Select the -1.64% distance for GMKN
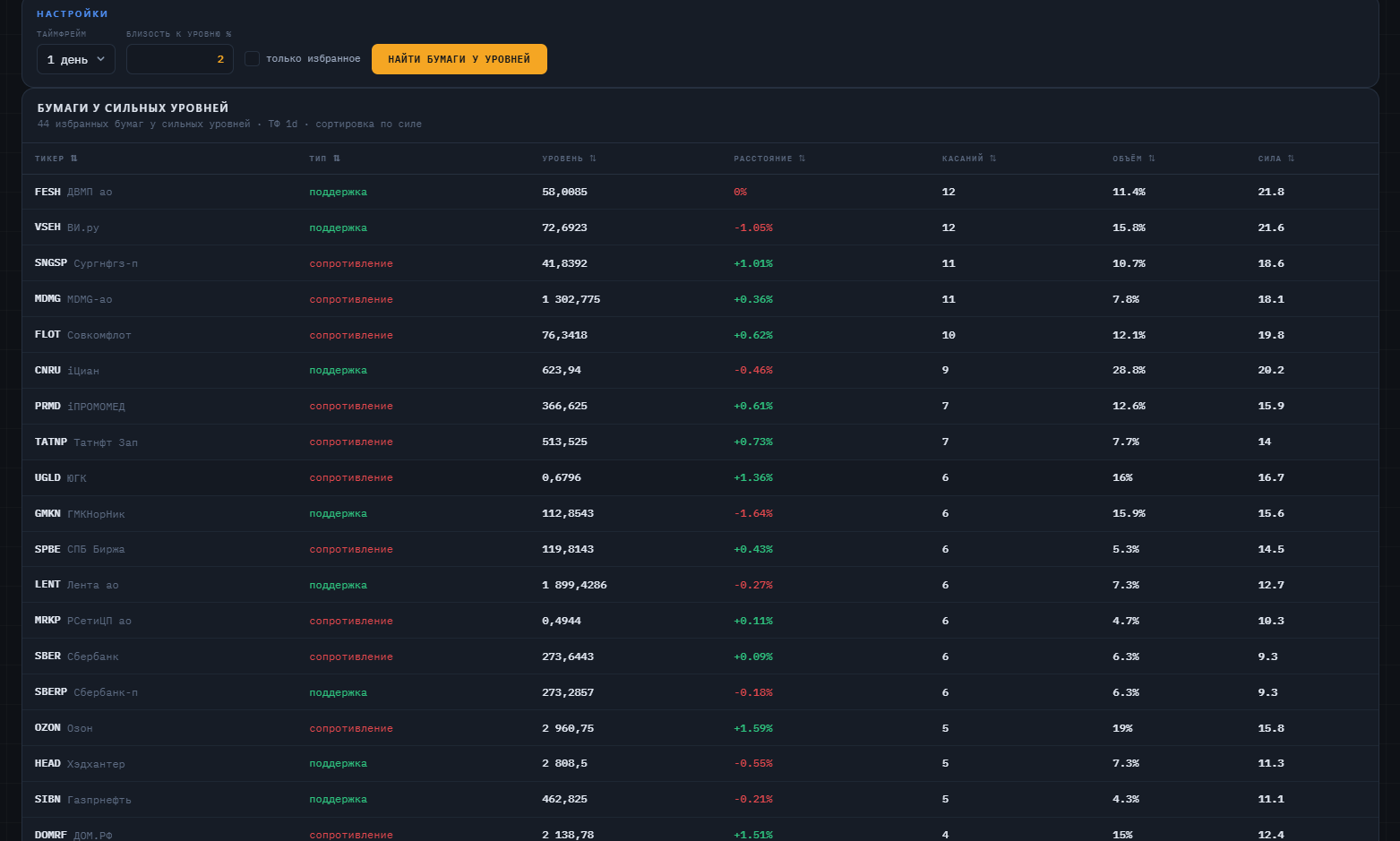1400x841 pixels. [x=753, y=513]
